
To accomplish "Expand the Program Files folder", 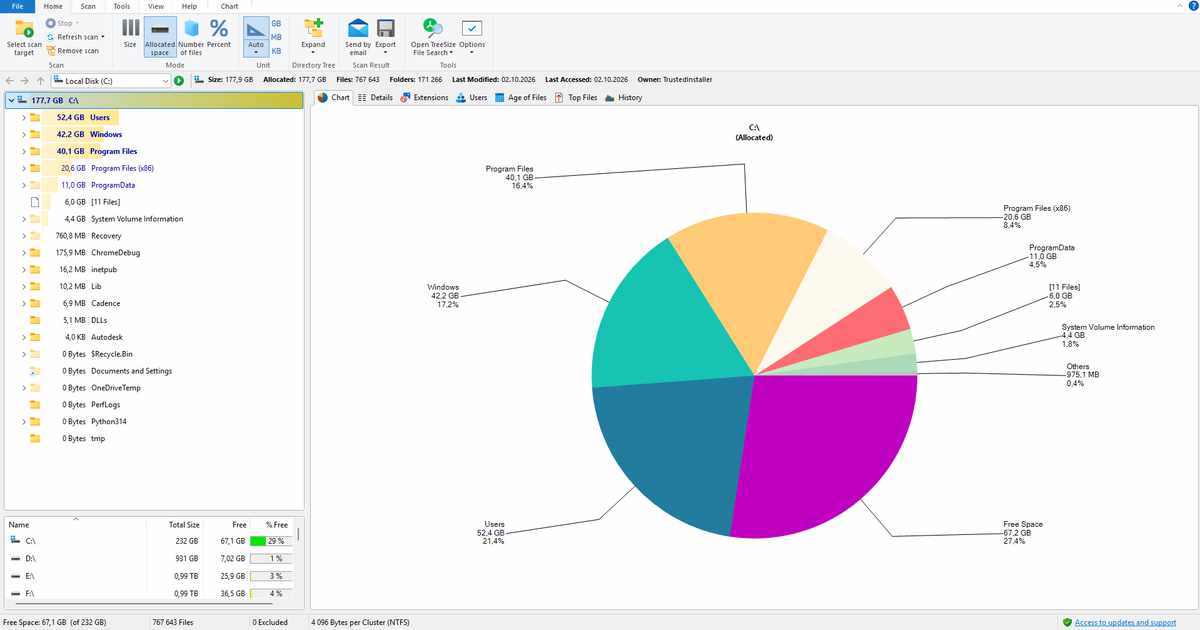I will pos(24,152).
